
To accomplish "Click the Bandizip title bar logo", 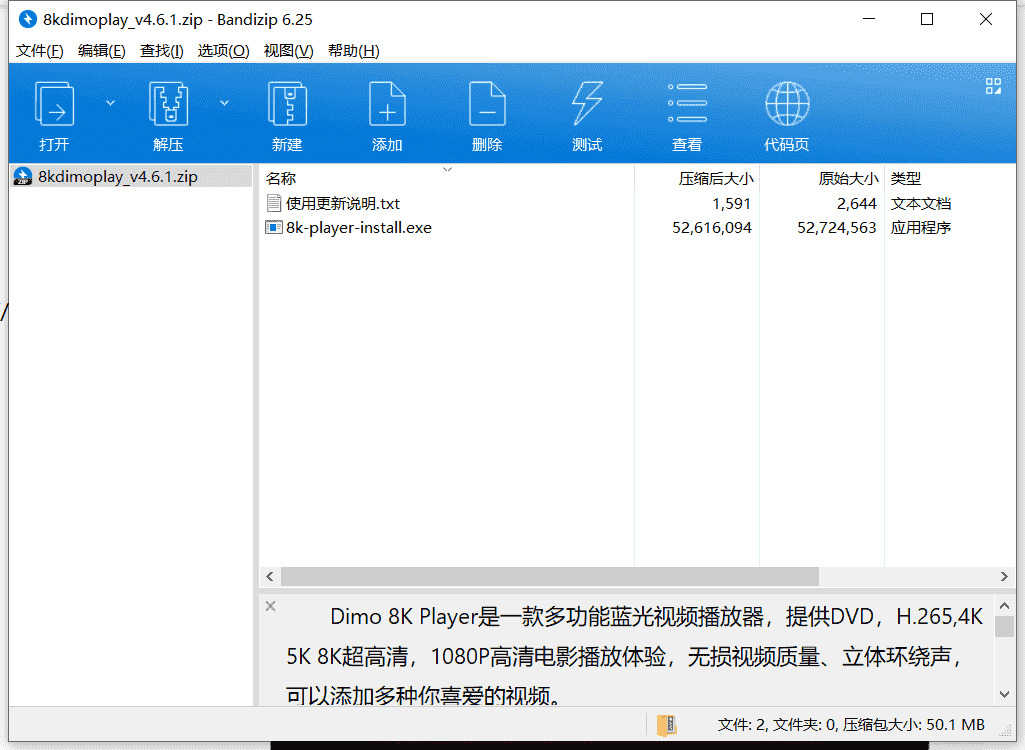I will [27, 20].
